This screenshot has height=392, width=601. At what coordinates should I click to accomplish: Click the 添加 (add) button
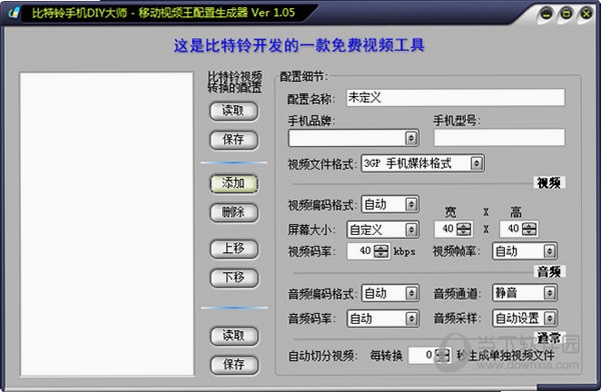234,184
